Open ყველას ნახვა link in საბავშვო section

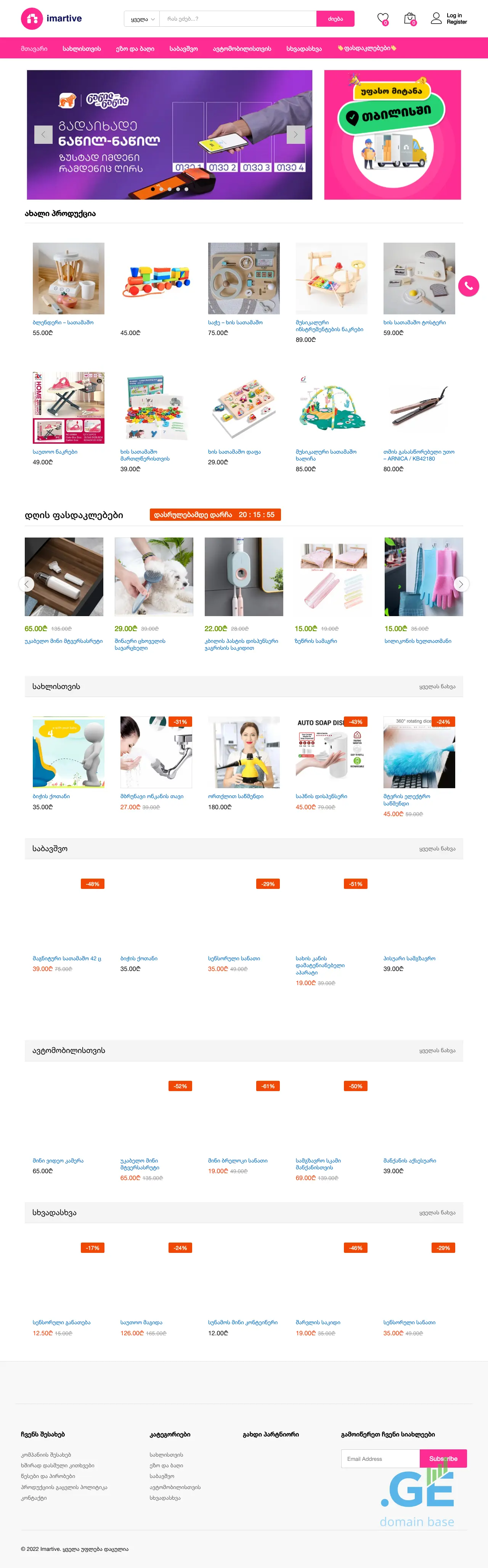click(x=437, y=848)
